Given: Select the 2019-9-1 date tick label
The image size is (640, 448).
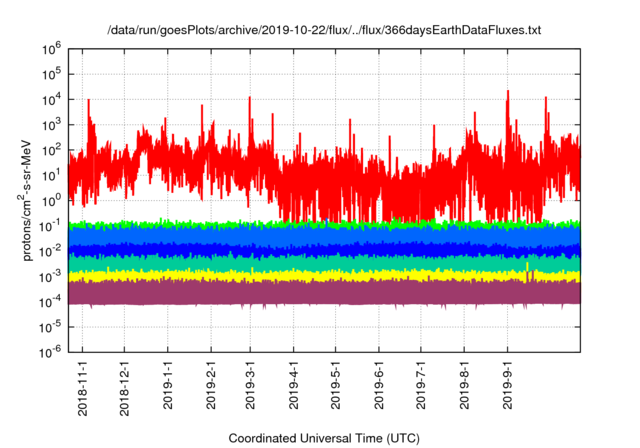Looking at the screenshot, I should (x=507, y=384).
